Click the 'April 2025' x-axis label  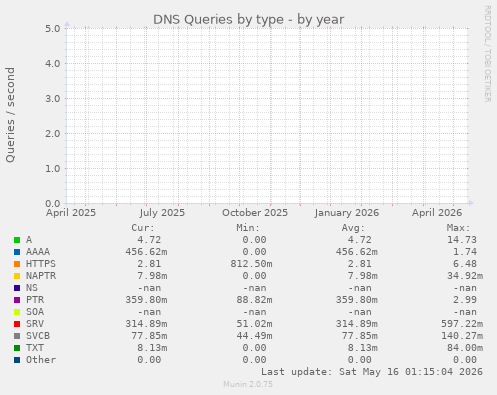[71, 213]
